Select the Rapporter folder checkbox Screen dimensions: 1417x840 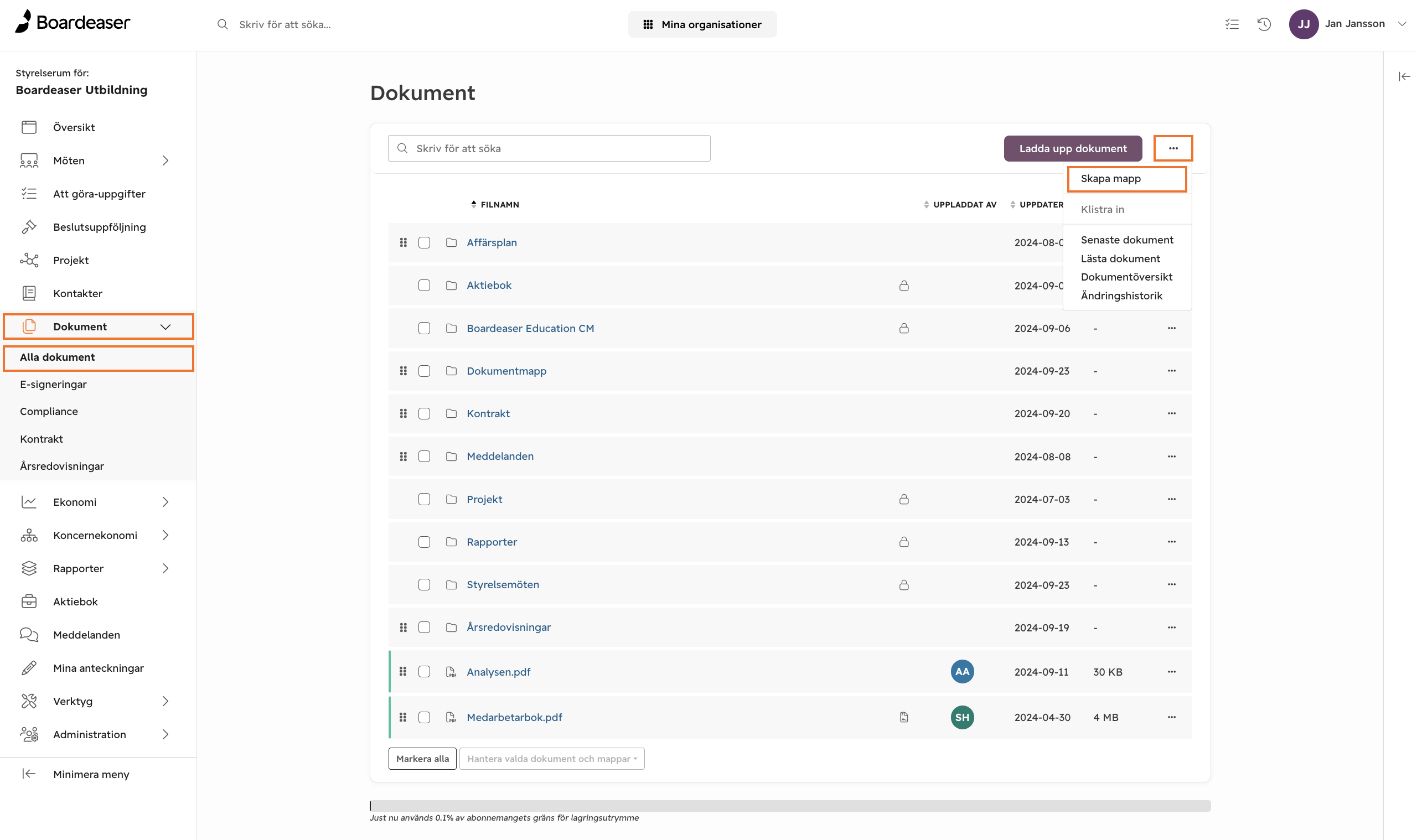(x=424, y=542)
